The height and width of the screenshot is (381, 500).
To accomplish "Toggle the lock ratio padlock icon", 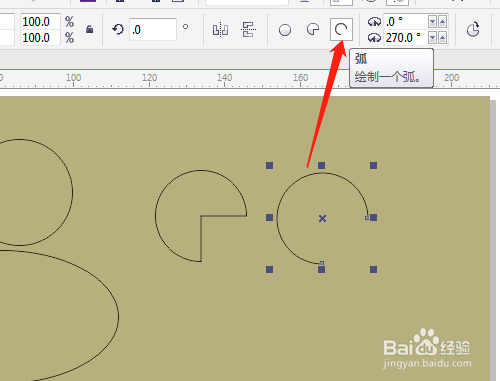I will 89,29.
